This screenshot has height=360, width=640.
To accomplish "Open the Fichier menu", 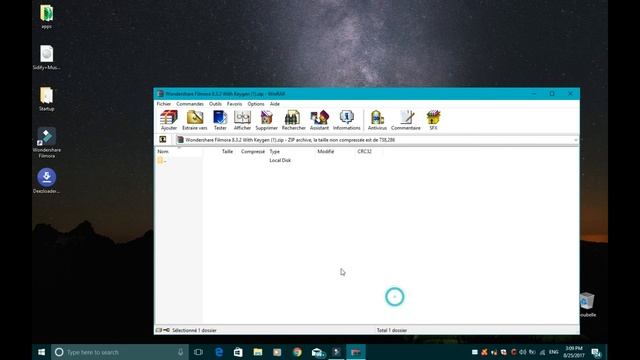I will [x=164, y=104].
